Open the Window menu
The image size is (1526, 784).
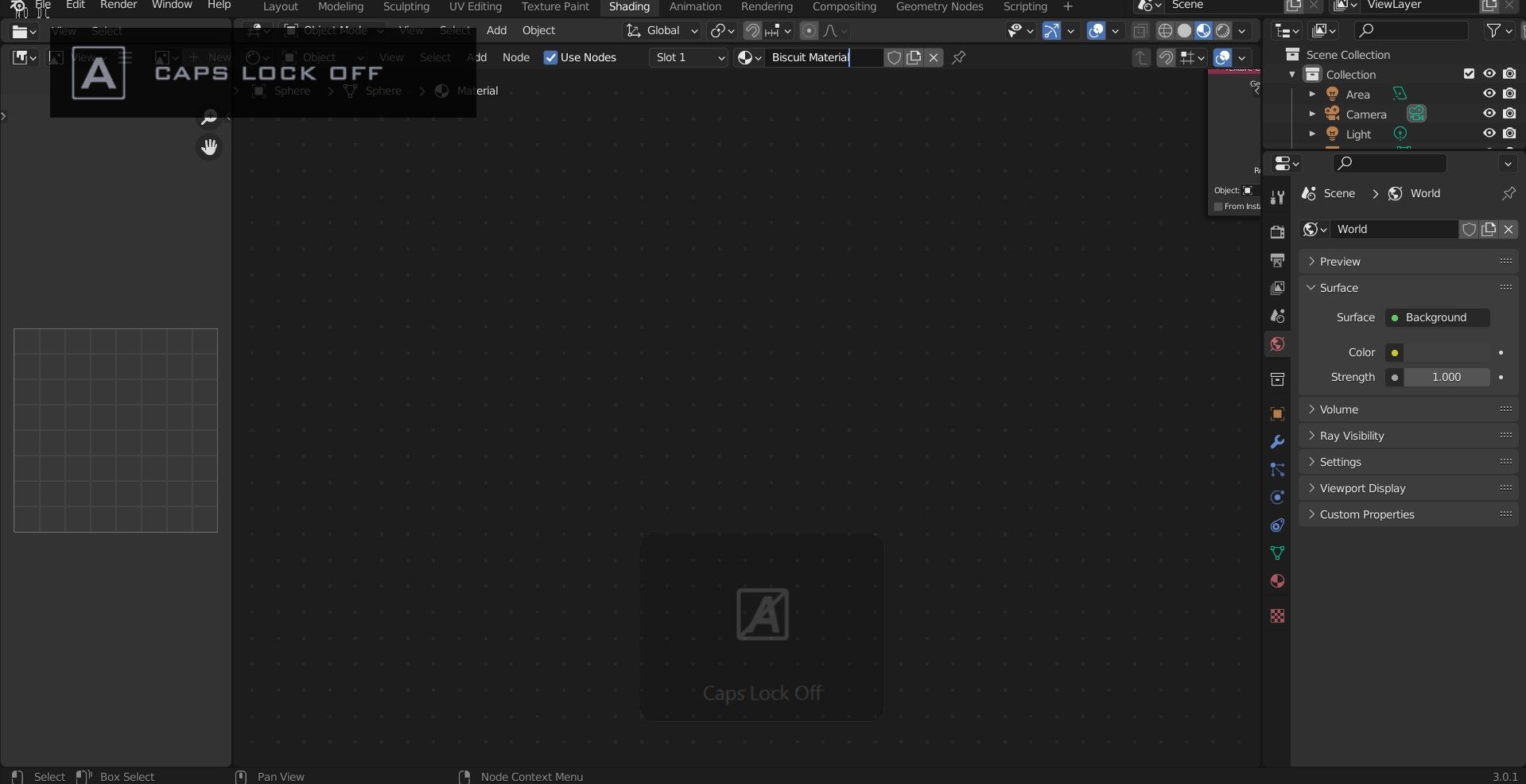click(x=172, y=6)
